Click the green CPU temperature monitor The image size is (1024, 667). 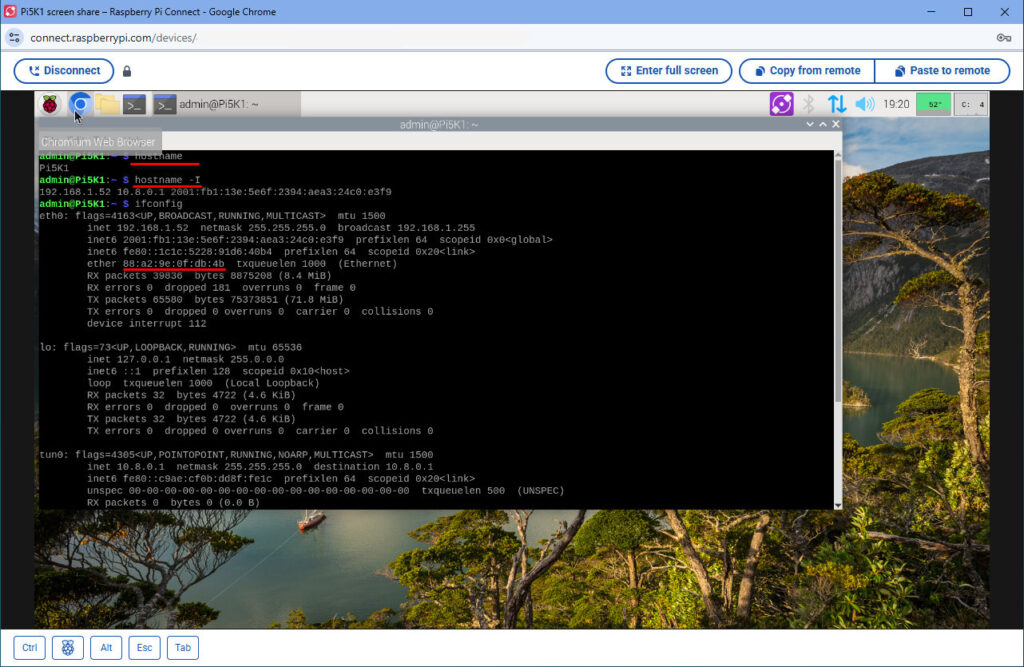(x=933, y=104)
